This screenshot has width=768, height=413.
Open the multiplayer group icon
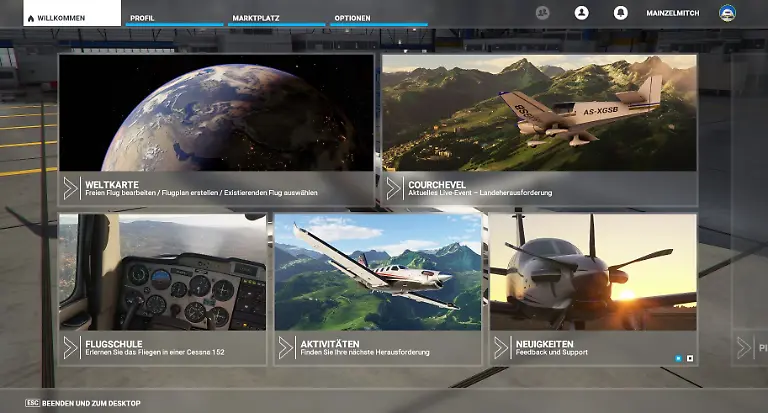pyautogui.click(x=543, y=13)
